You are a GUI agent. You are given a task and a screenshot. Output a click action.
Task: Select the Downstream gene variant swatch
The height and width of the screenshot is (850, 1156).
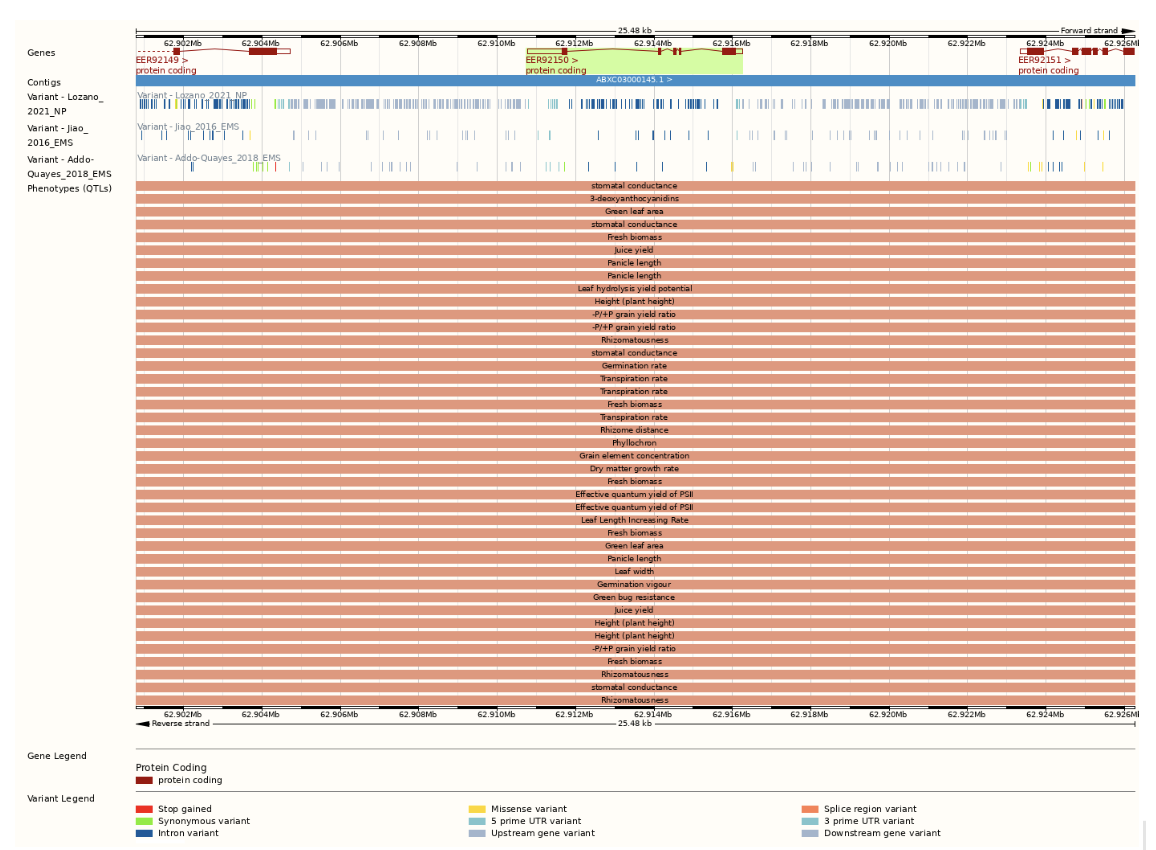(811, 833)
